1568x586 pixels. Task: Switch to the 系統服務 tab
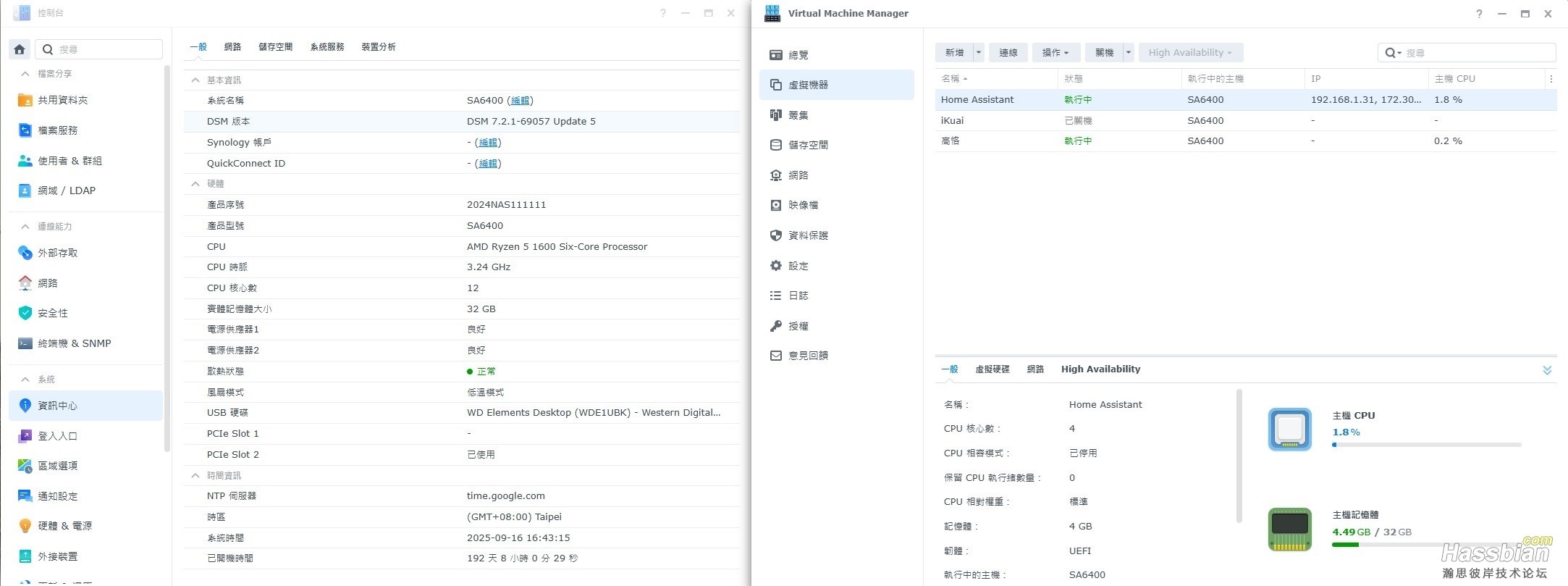click(x=327, y=47)
